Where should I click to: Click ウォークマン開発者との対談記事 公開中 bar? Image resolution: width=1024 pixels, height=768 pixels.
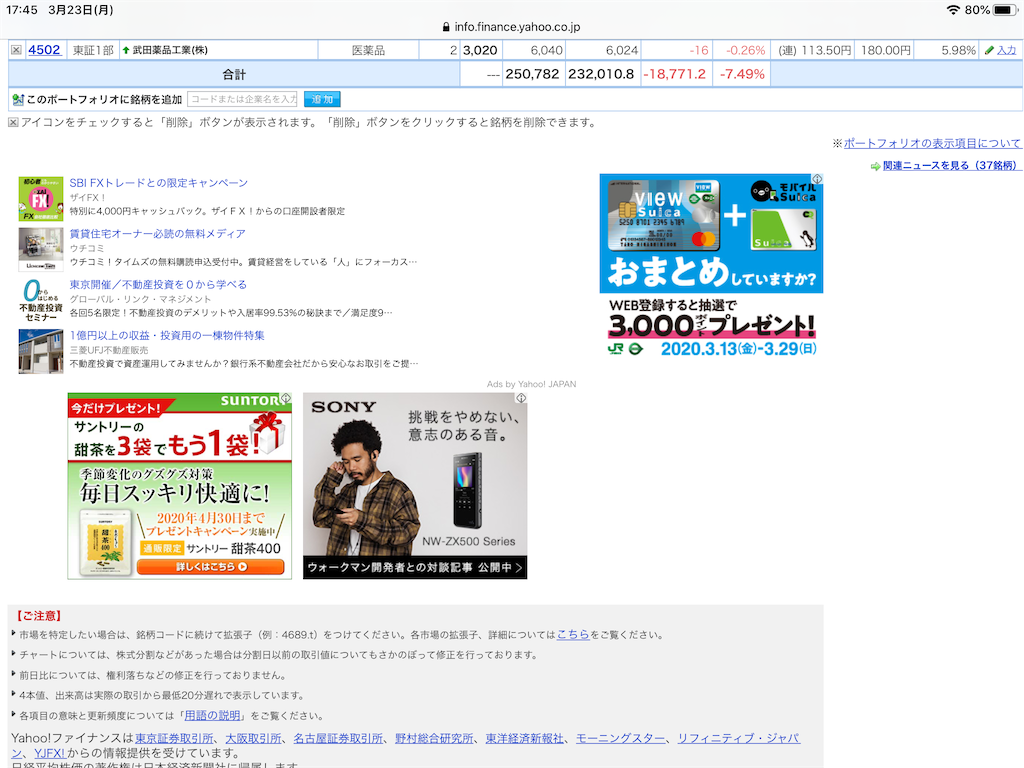pos(415,568)
